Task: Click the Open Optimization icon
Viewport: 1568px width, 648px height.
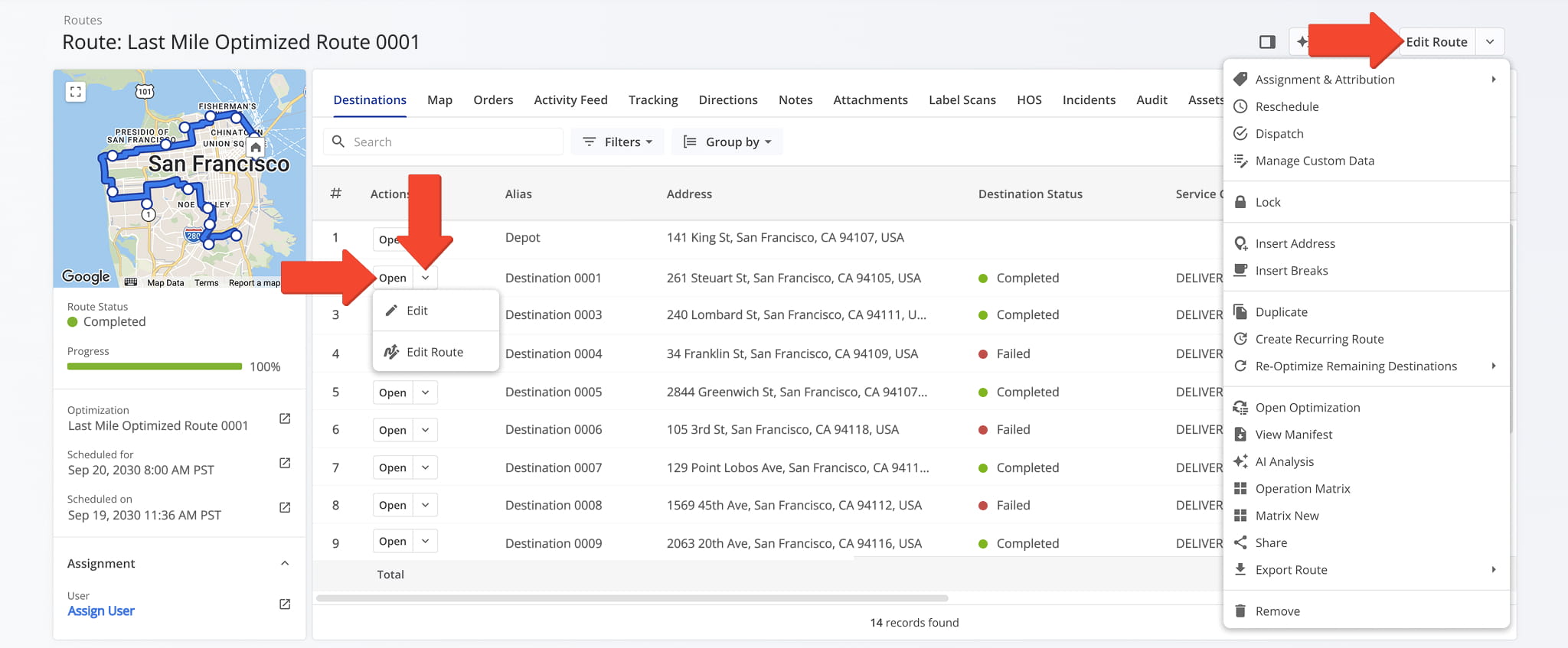Action: click(x=1240, y=407)
